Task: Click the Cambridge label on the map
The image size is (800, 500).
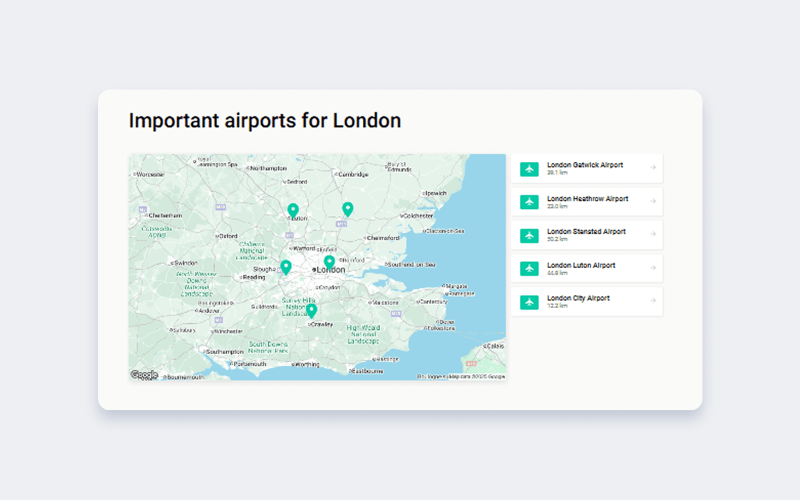Action: pos(354,174)
